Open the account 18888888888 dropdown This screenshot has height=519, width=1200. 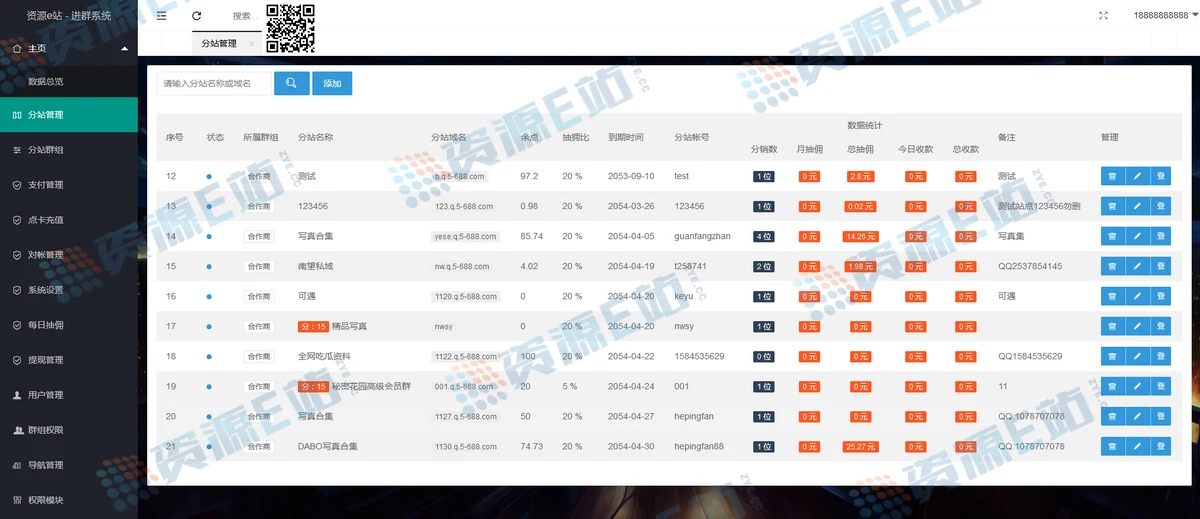tap(1160, 16)
